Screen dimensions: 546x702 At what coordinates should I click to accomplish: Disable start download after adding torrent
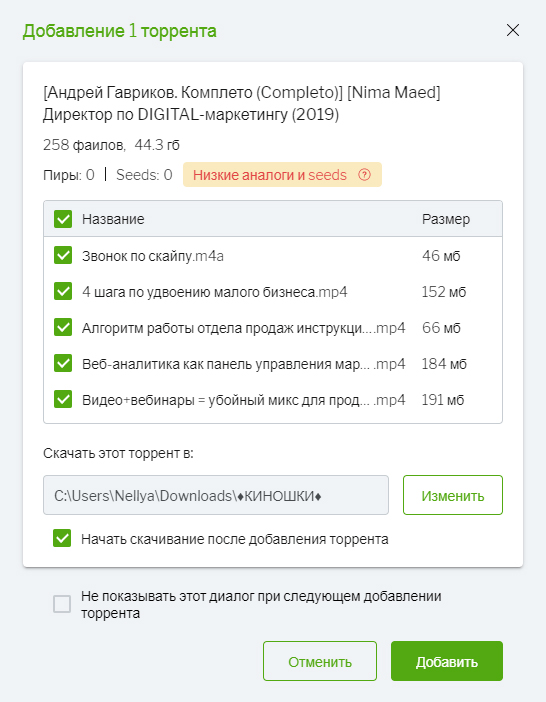coord(62,538)
